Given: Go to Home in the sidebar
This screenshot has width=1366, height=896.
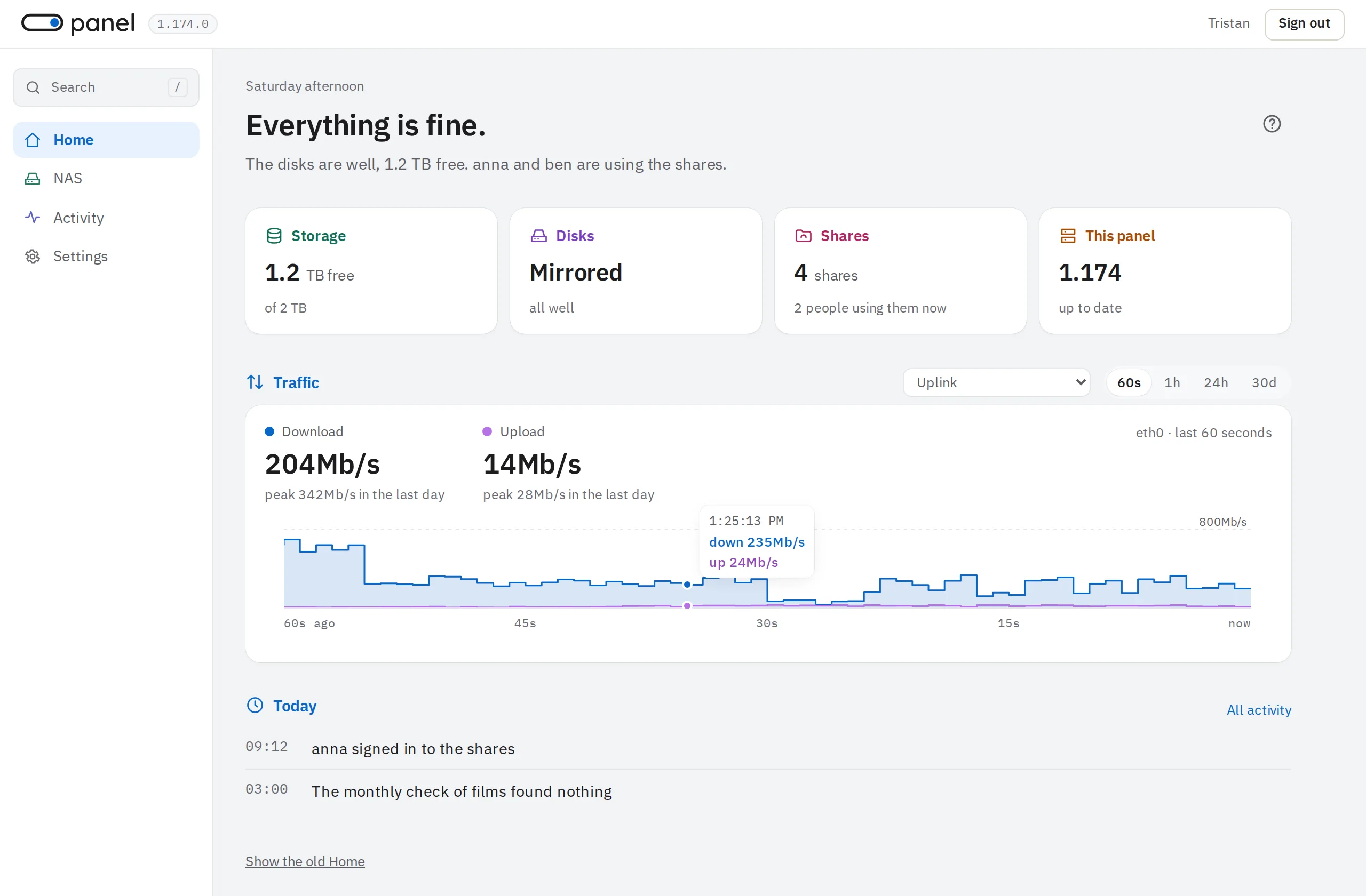Looking at the screenshot, I should point(106,140).
